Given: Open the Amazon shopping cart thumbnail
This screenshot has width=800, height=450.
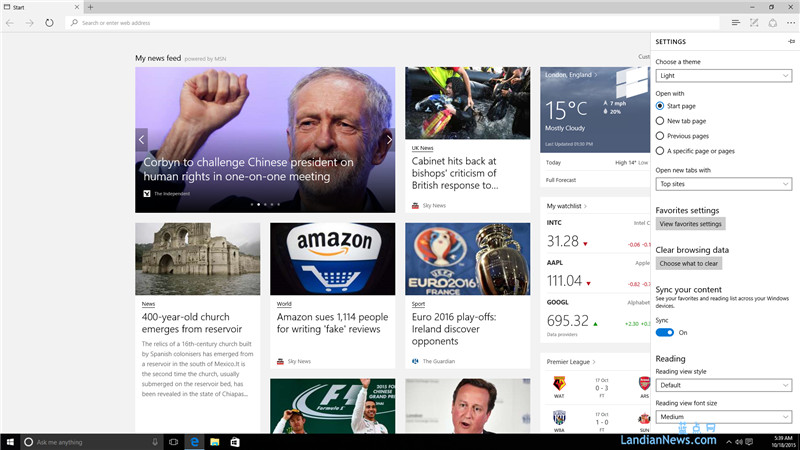Looking at the screenshot, I should point(333,259).
